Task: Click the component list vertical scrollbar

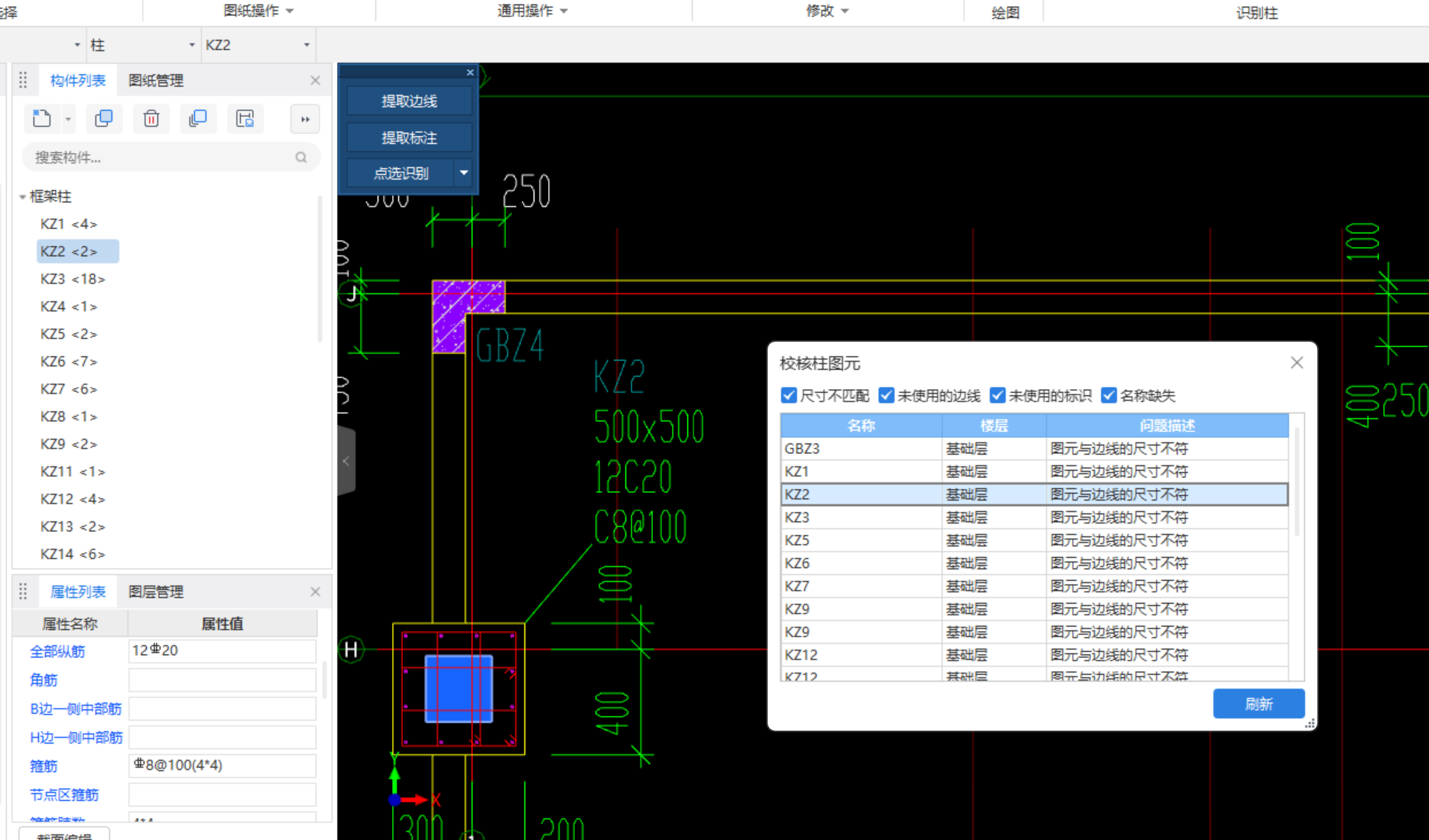Action: tap(320, 268)
